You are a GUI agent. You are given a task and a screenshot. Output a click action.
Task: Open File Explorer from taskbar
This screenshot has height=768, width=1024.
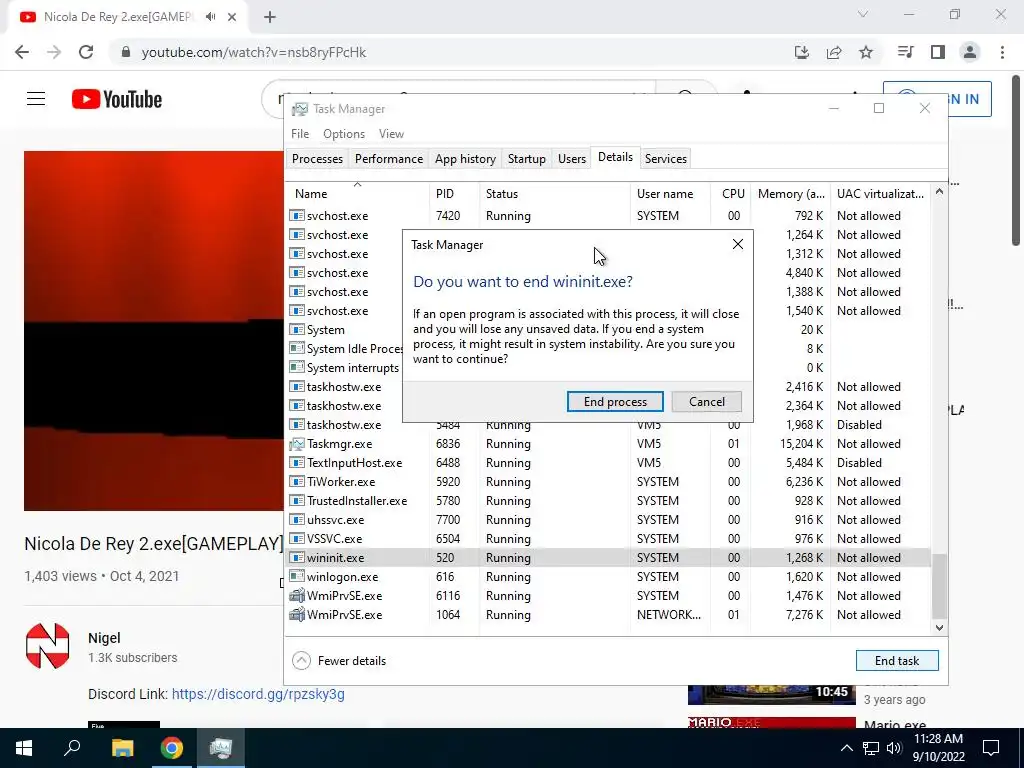(122, 748)
